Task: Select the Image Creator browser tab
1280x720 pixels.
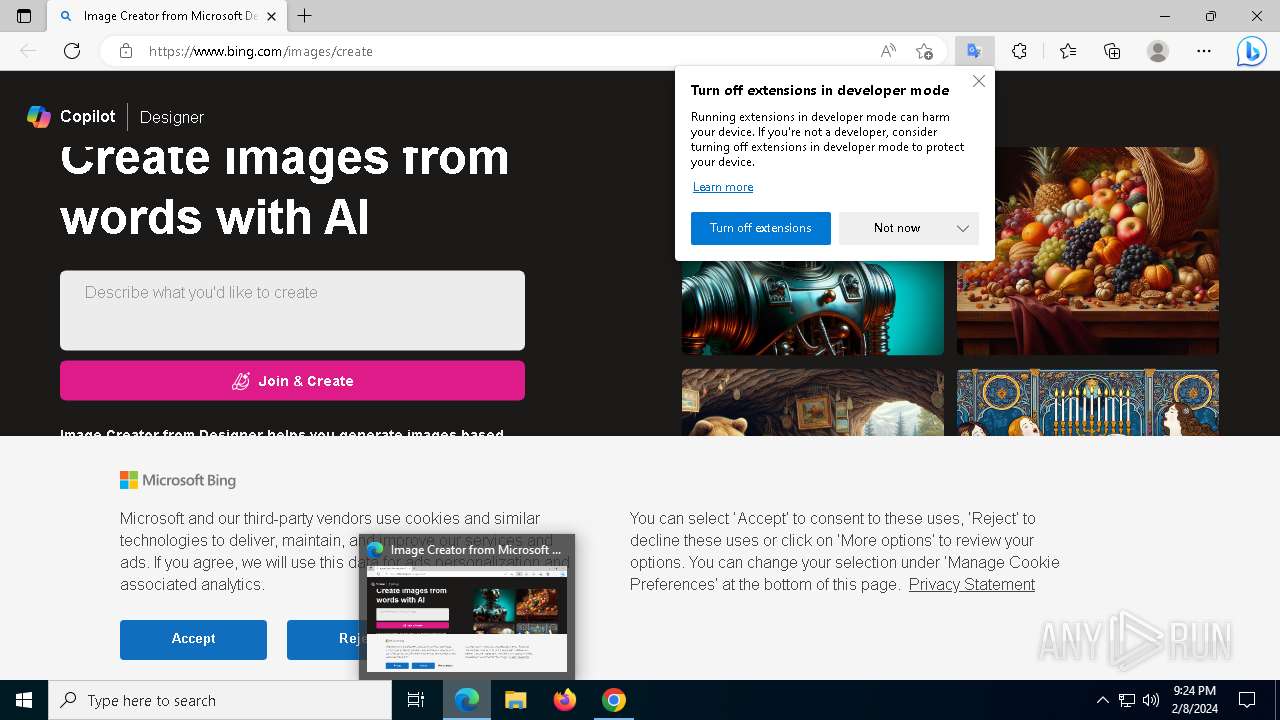Action: pyautogui.click(x=167, y=16)
